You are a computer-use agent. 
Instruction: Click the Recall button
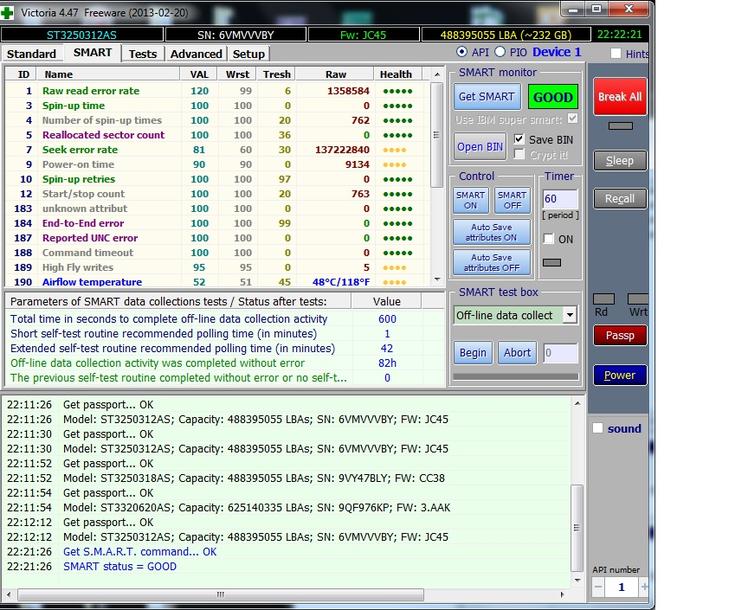pyautogui.click(x=620, y=199)
